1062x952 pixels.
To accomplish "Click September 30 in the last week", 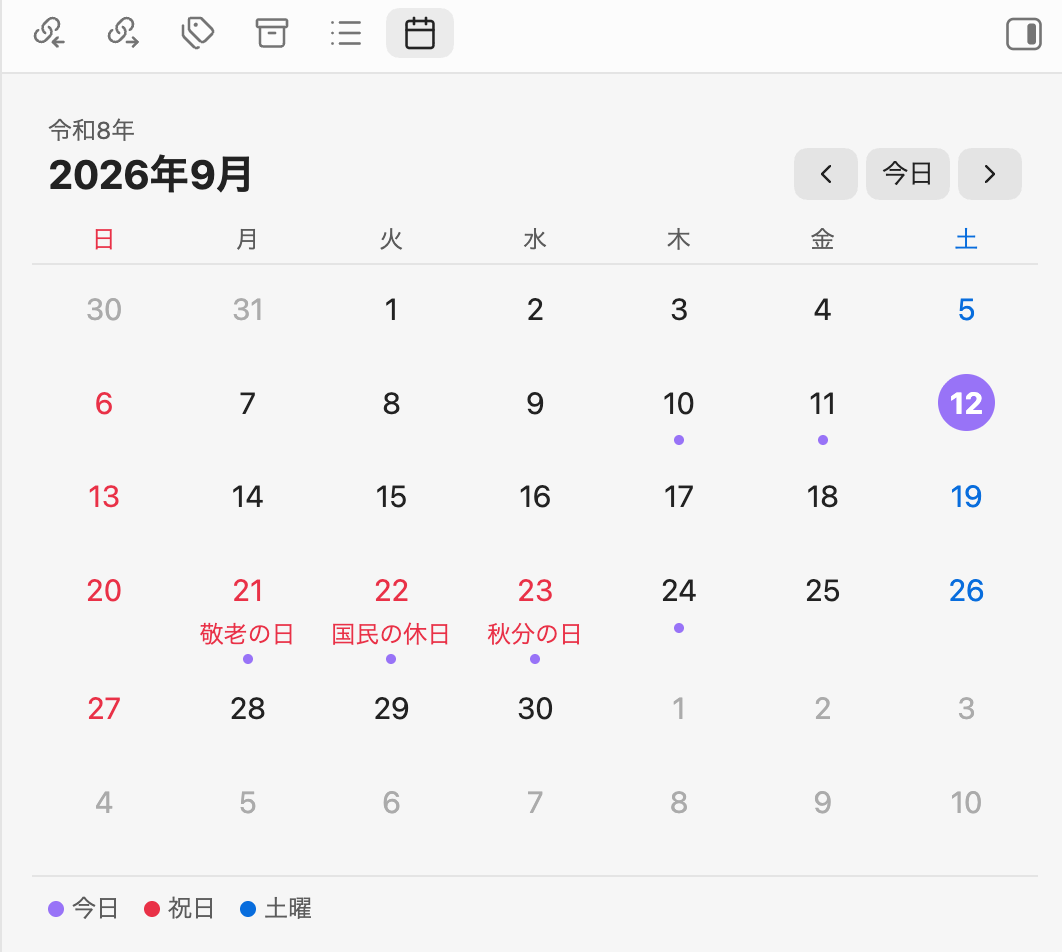I will (535, 709).
